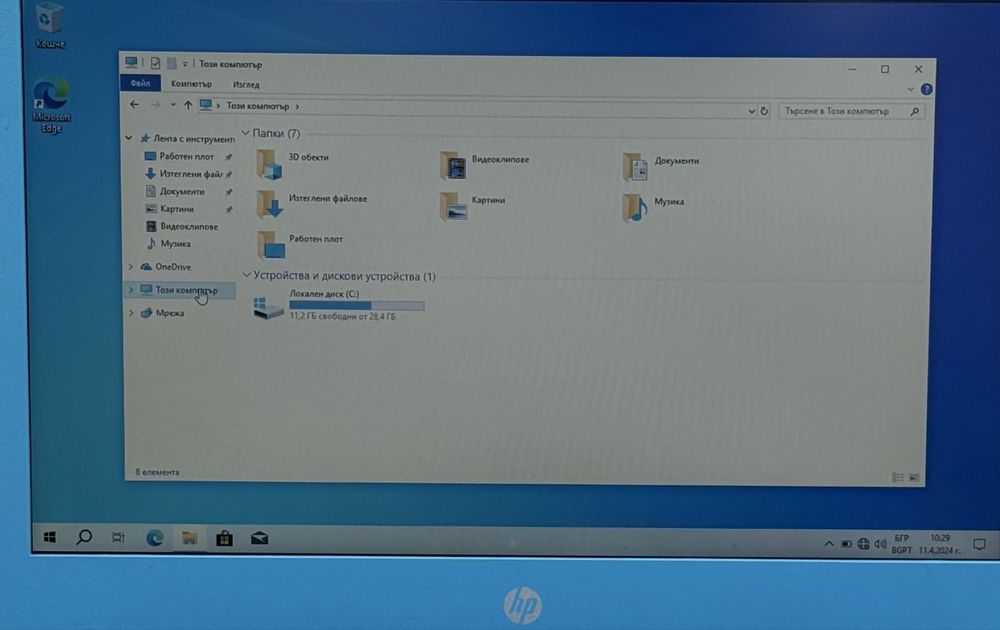
Task: Expand the OneDrive tree node
Action: (x=131, y=267)
